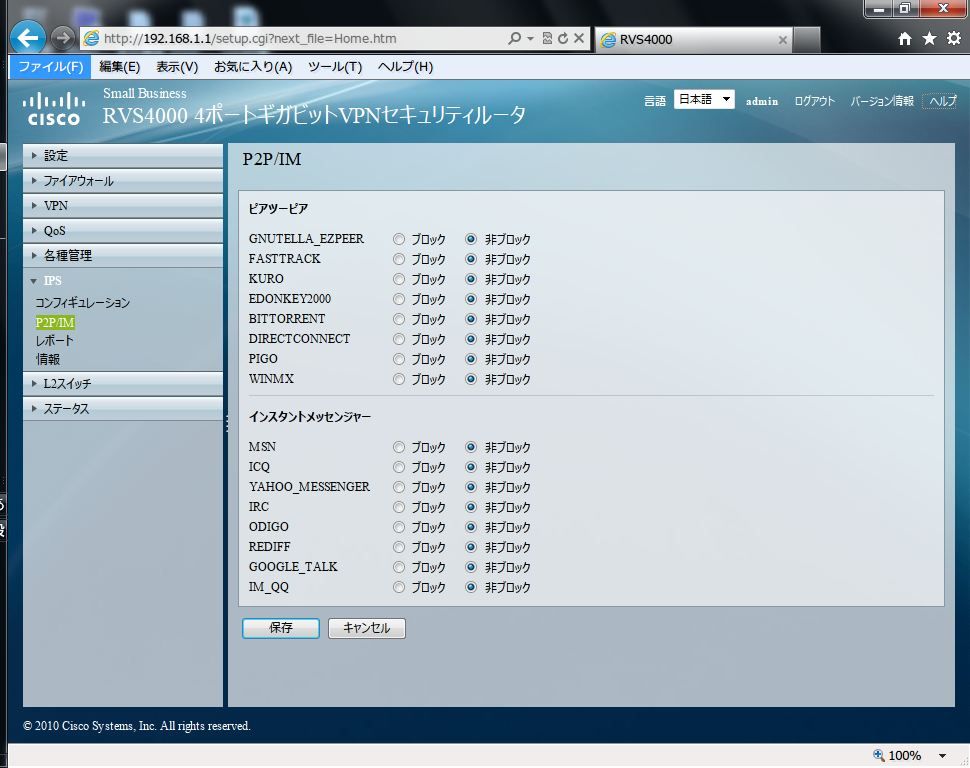Open the P2P/IM page link in sidebar

click(55, 322)
